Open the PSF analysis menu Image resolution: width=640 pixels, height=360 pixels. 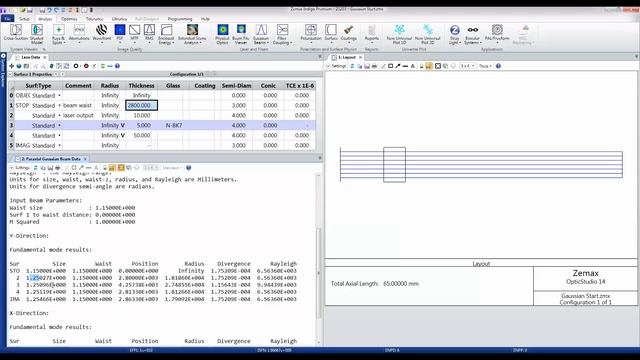coord(120,33)
